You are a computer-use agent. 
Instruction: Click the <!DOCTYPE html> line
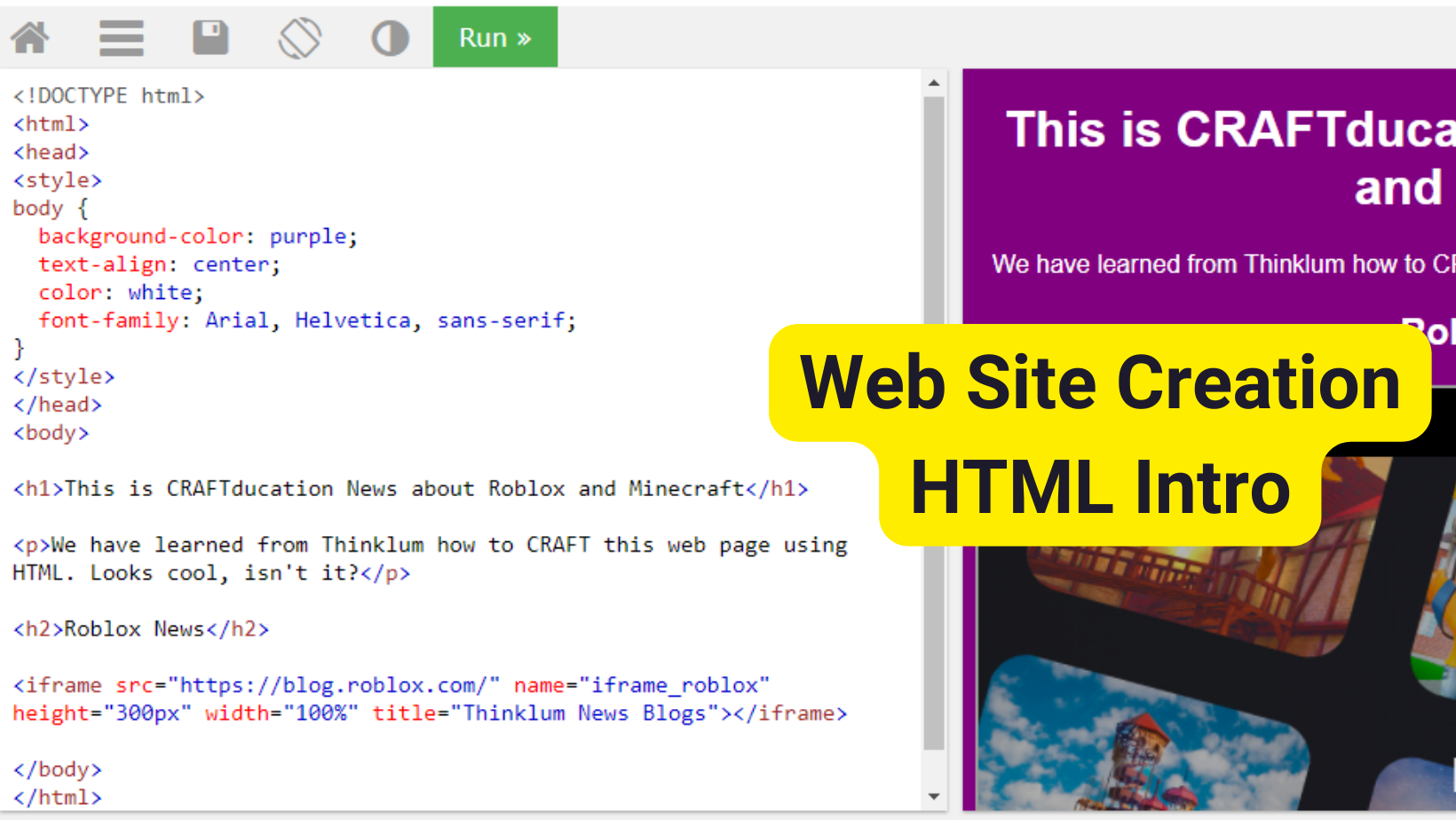click(109, 96)
